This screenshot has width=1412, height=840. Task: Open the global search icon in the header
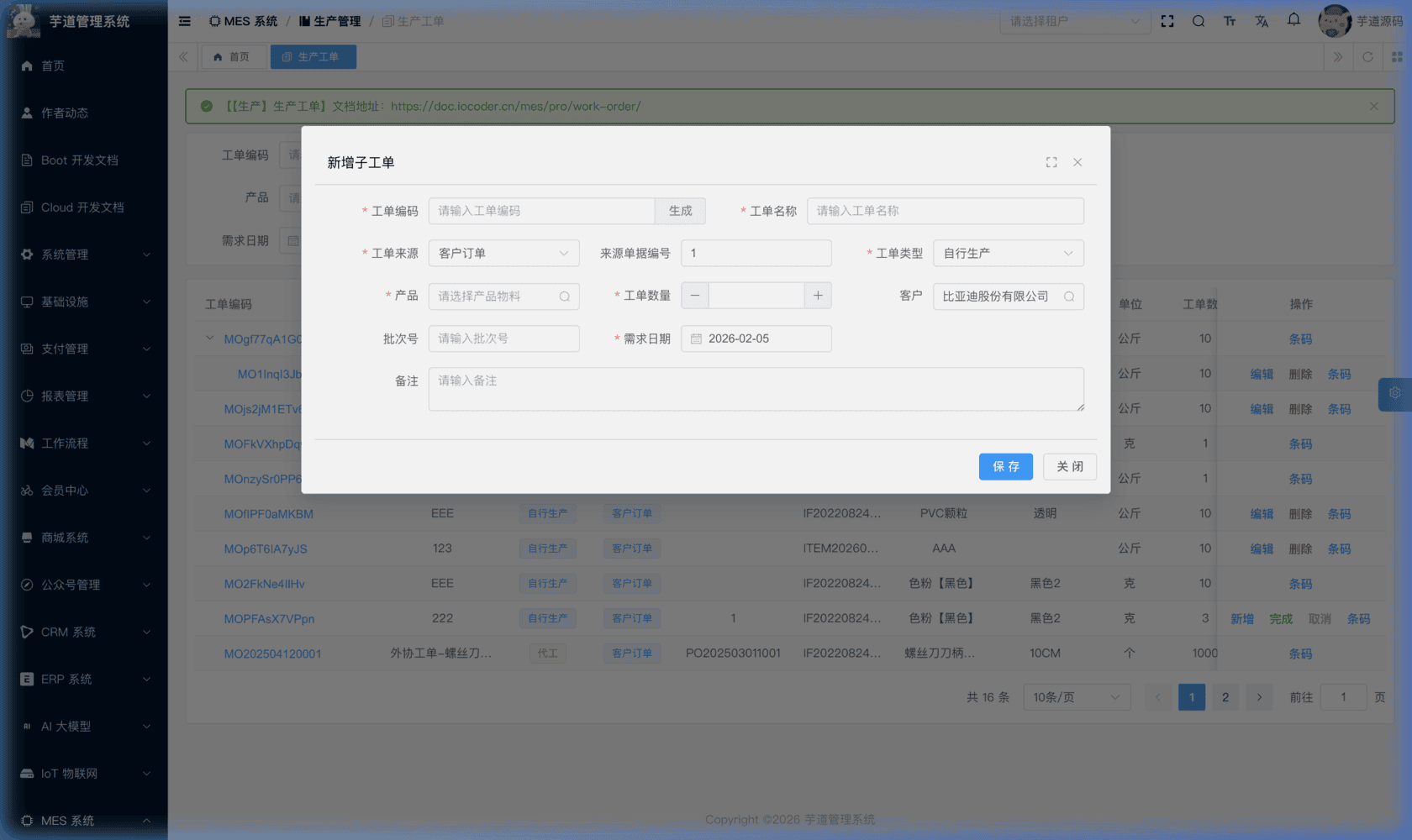(x=1199, y=20)
